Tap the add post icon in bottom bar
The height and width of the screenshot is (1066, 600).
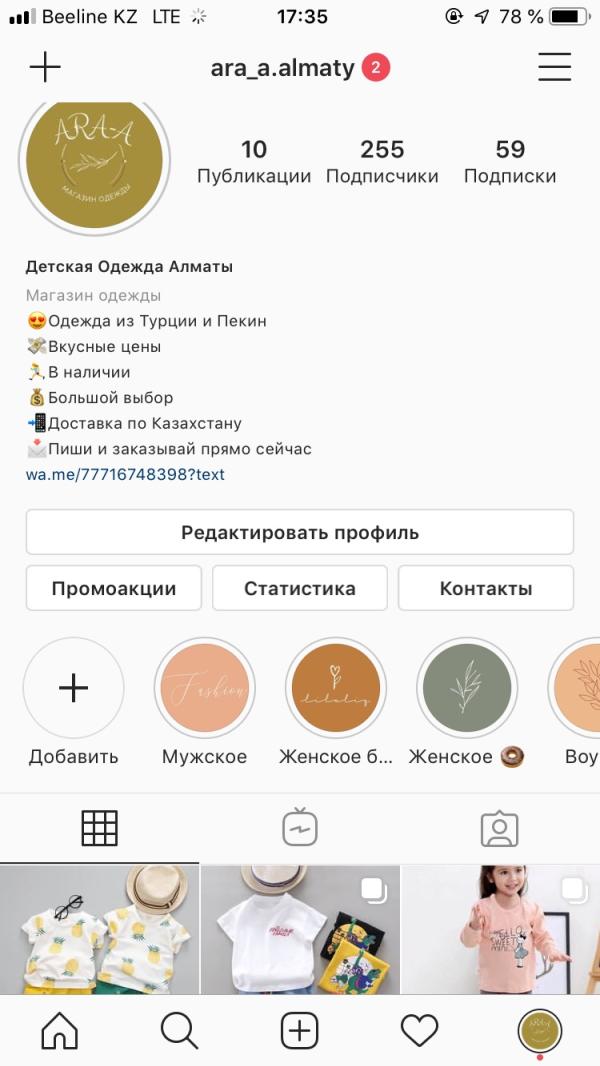click(x=299, y=1030)
